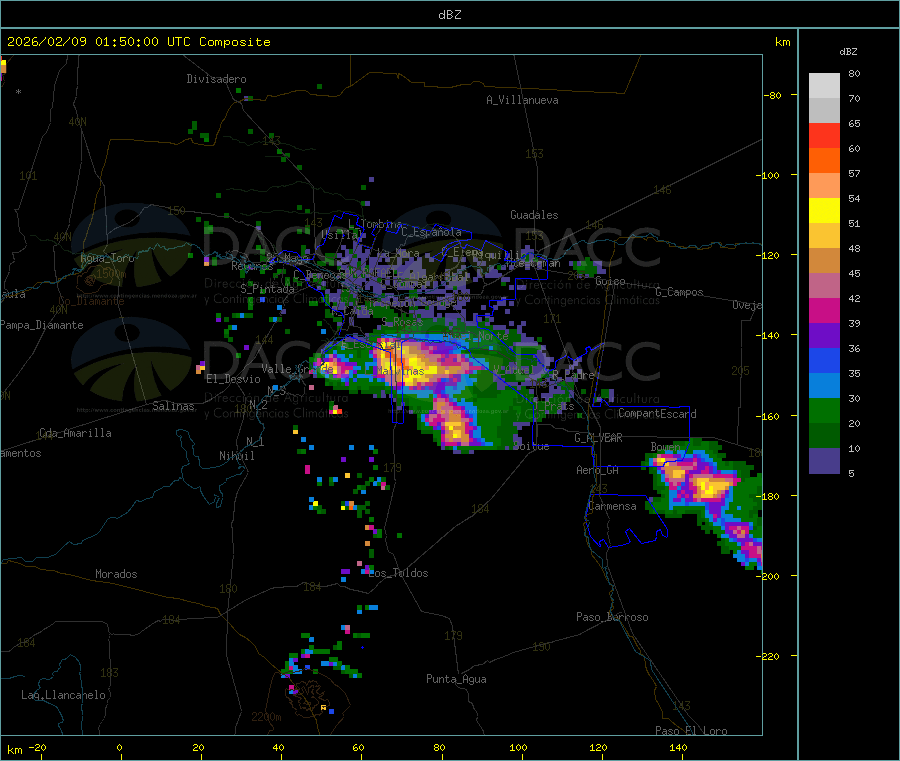Click the yellow storm core south of Soitue

pos(456,429)
